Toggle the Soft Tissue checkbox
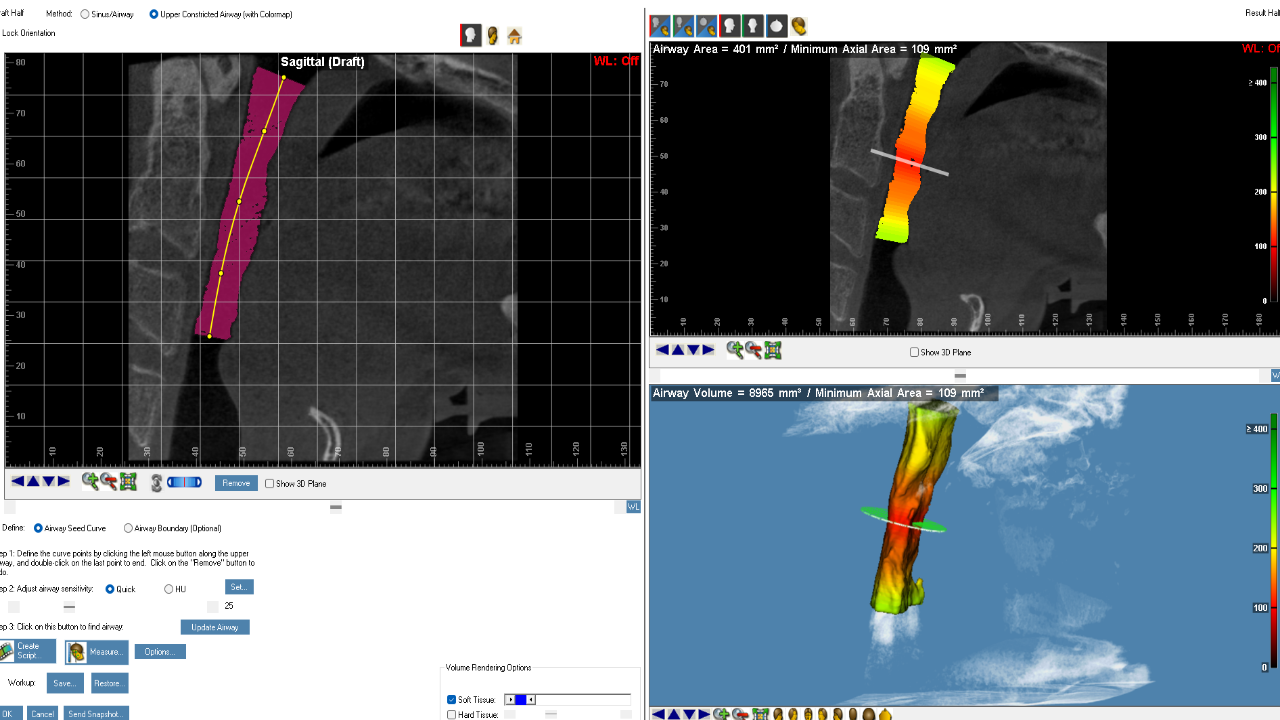This screenshot has width=1280, height=720. point(451,700)
